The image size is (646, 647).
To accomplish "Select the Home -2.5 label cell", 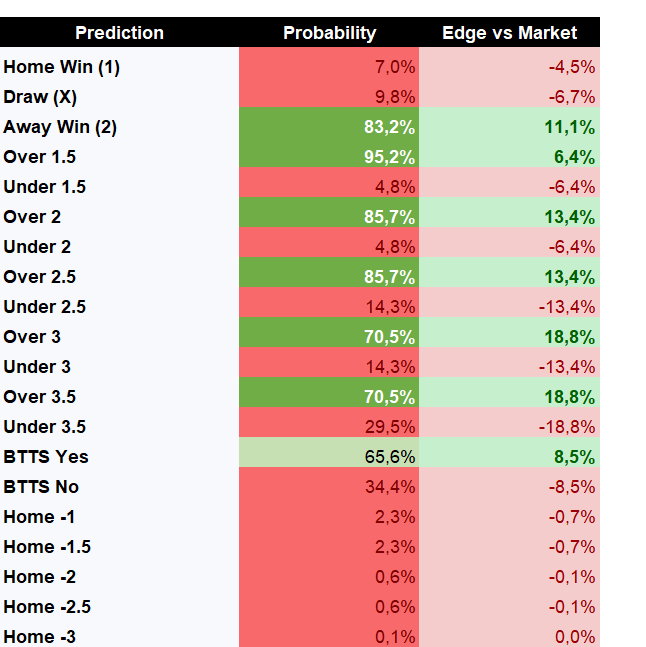I will tap(119, 607).
